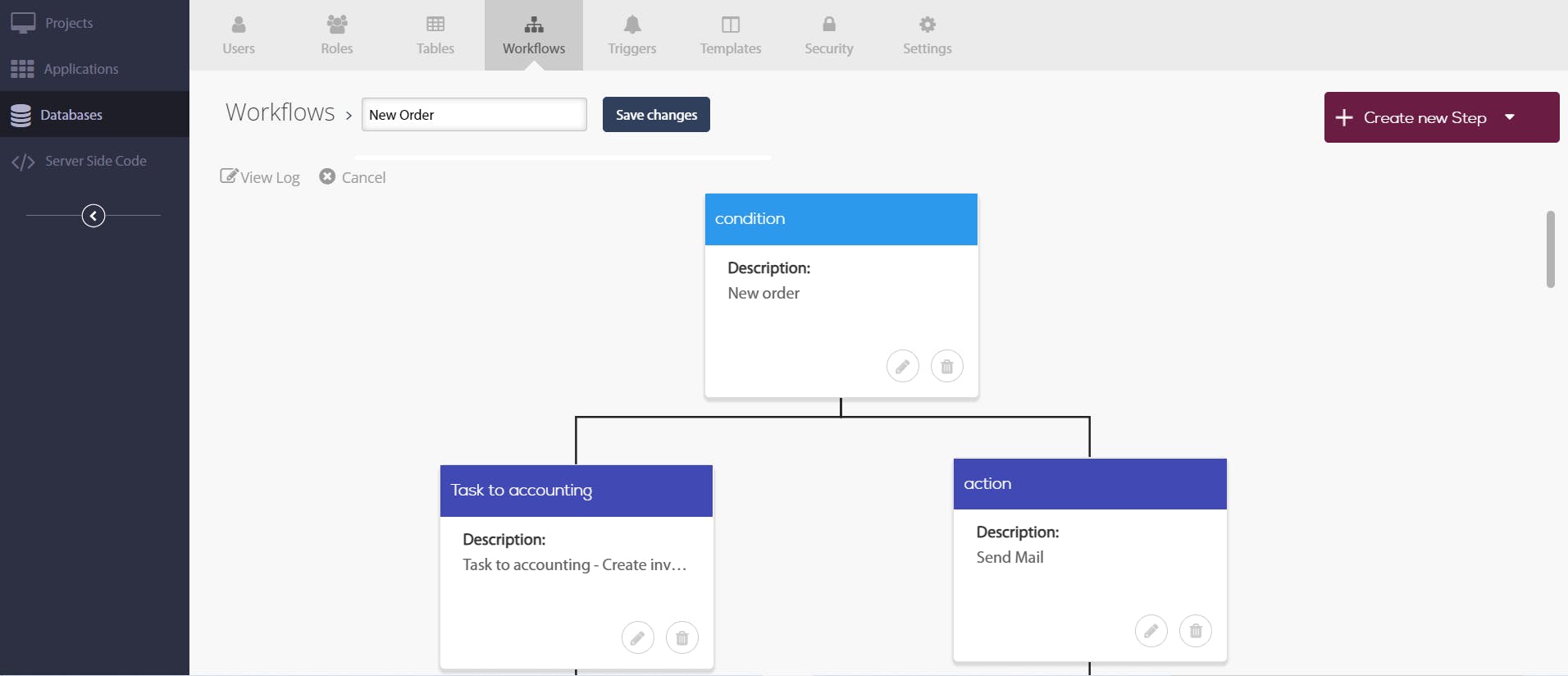Image resolution: width=1568 pixels, height=676 pixels.
Task: Delete the Task to accounting step
Action: click(681, 637)
